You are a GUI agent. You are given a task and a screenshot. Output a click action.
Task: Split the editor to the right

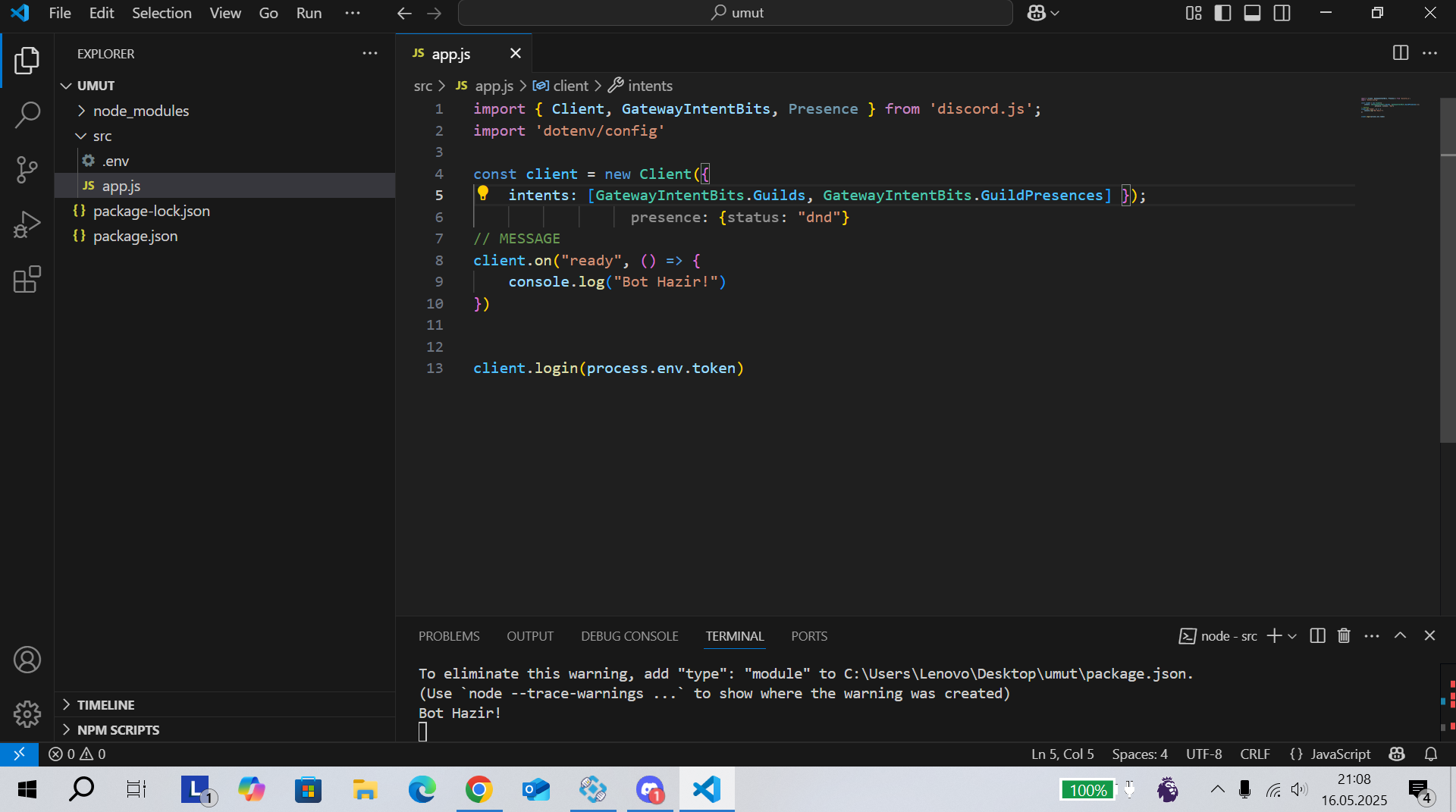1401,53
